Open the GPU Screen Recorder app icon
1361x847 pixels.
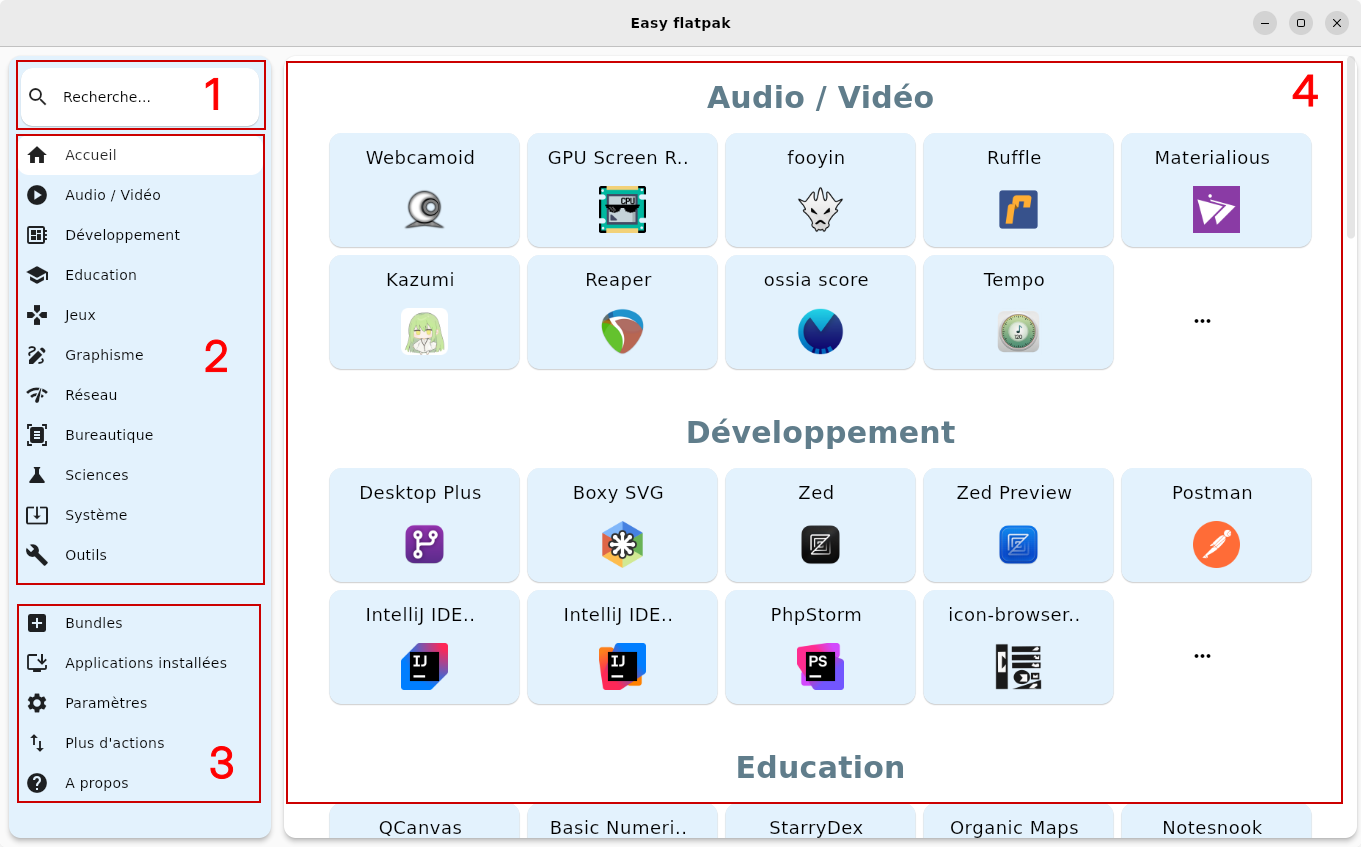[x=622, y=210]
